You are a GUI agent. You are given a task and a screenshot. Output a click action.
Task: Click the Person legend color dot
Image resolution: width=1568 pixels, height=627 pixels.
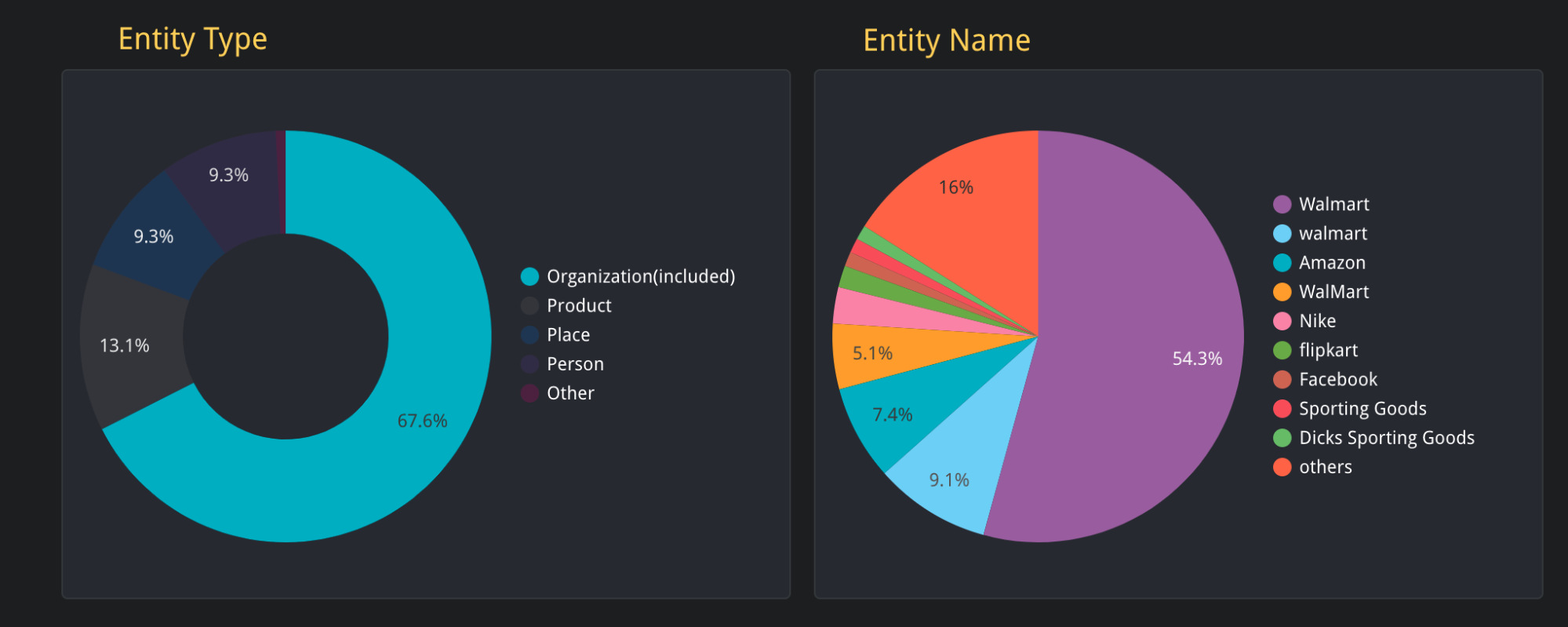coord(530,364)
